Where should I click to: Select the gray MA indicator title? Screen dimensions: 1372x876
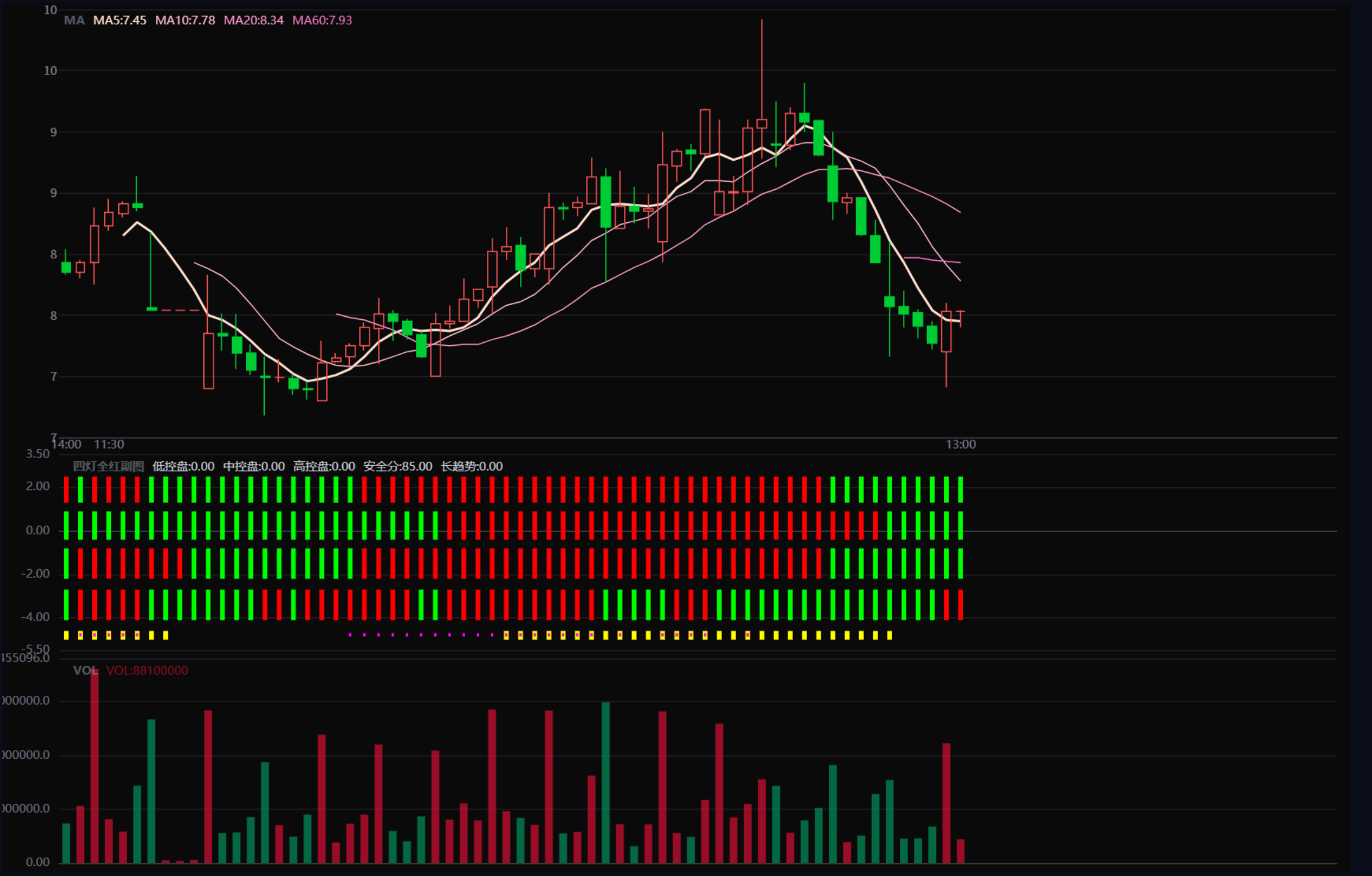(74, 20)
